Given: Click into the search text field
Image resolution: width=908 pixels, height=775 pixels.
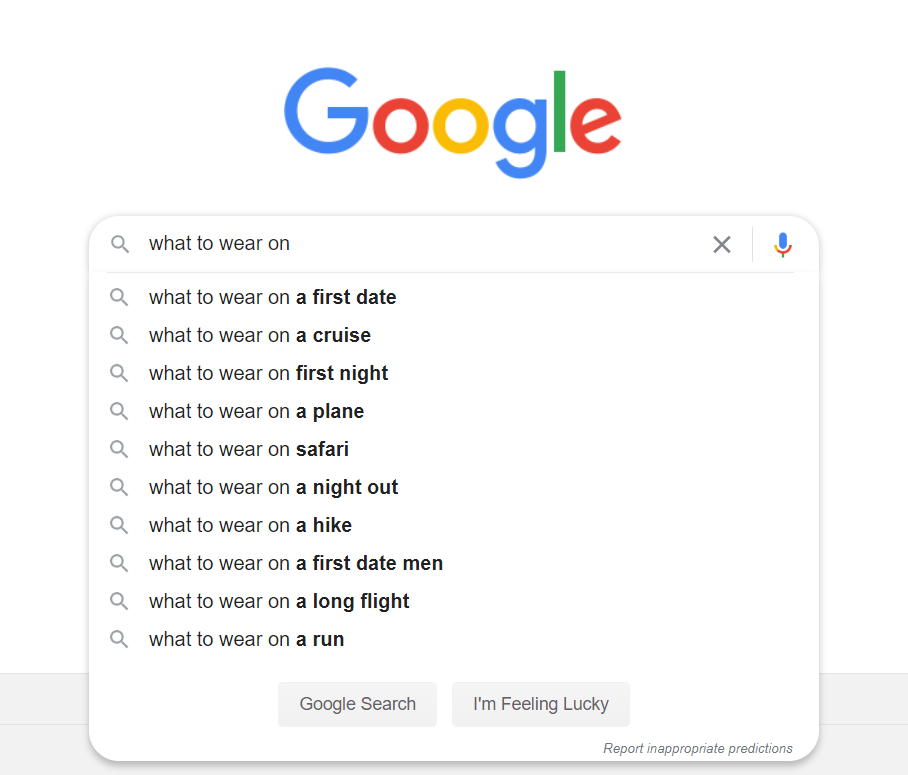Looking at the screenshot, I should [x=423, y=244].
